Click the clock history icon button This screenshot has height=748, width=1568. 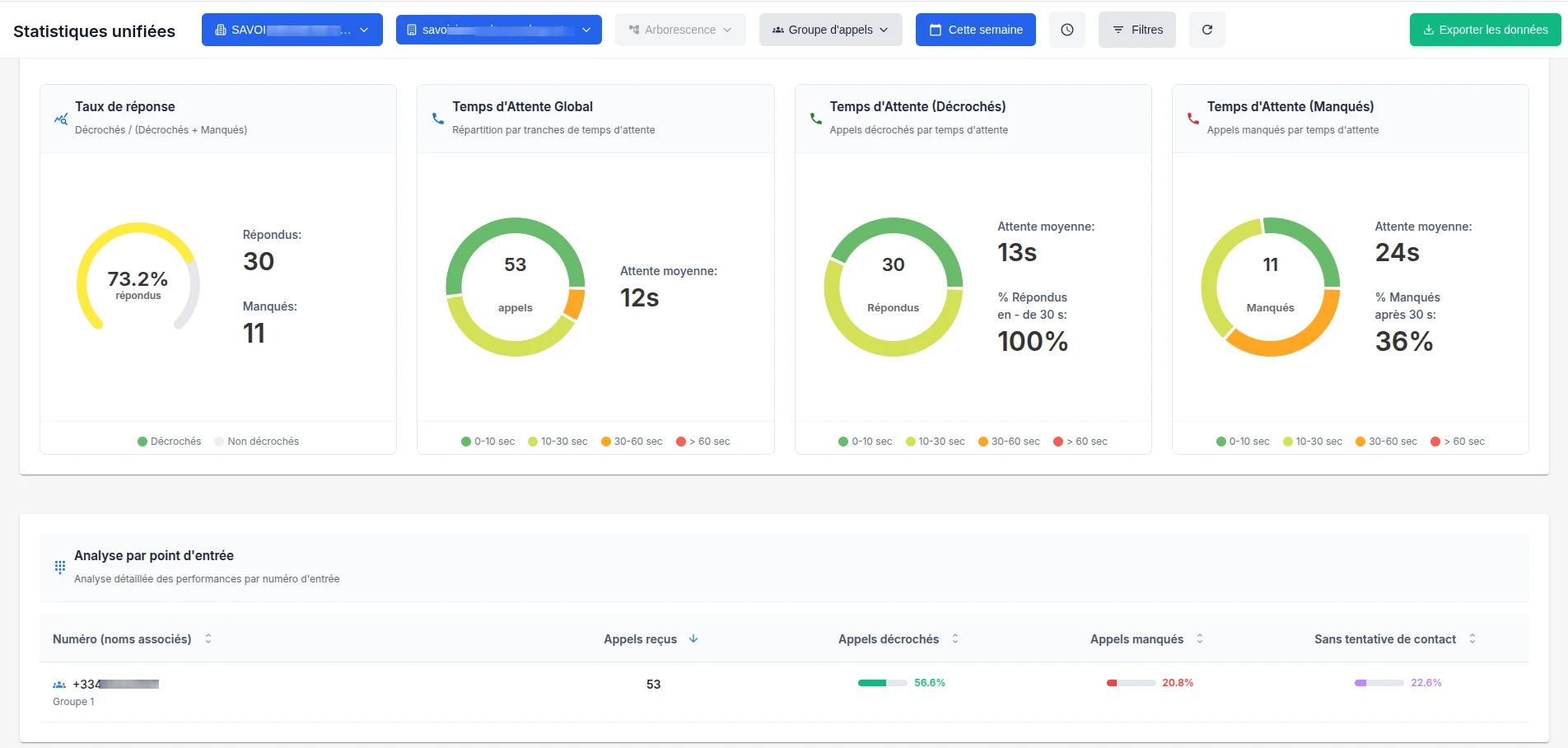point(1066,30)
